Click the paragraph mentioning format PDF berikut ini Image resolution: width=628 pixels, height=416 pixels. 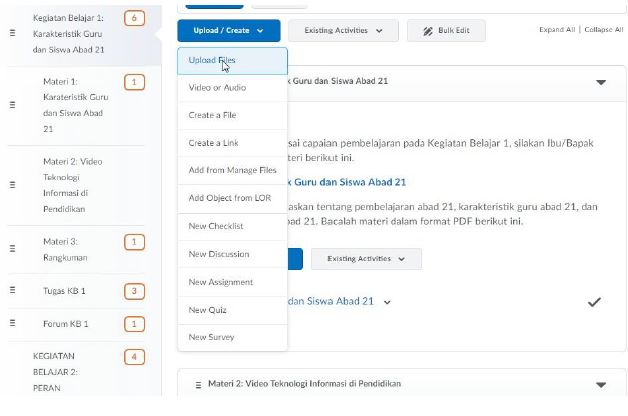click(x=443, y=214)
